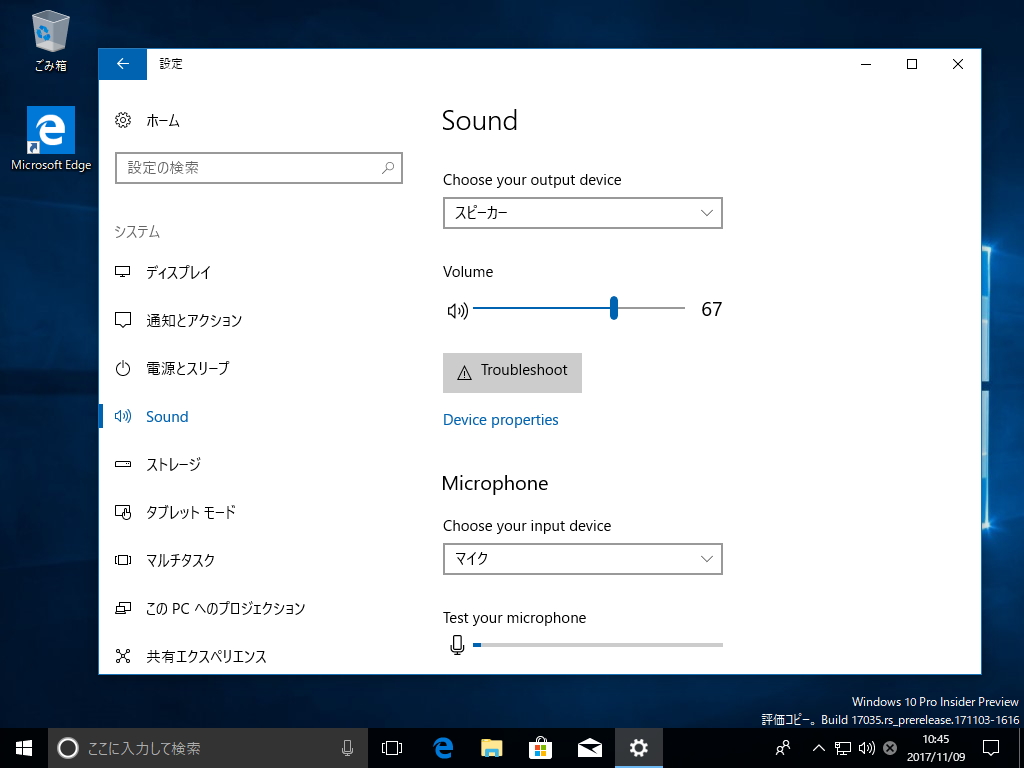Click the volume value 67
Image resolution: width=1024 pixels, height=768 pixels.
tap(711, 309)
